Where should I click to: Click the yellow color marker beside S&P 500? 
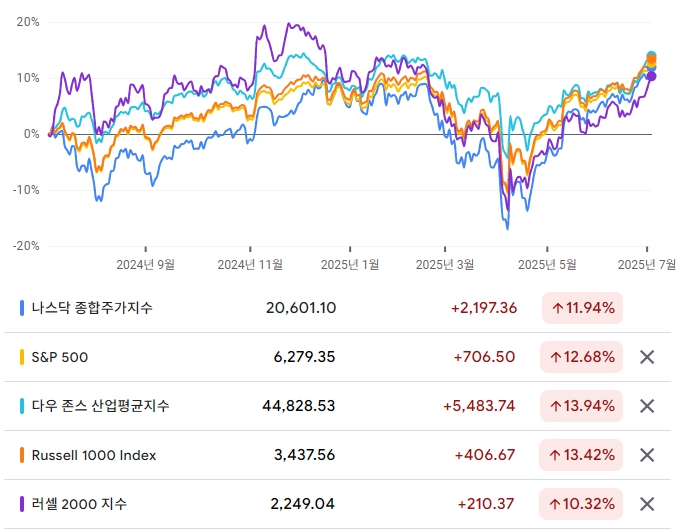pyautogui.click(x=22, y=357)
